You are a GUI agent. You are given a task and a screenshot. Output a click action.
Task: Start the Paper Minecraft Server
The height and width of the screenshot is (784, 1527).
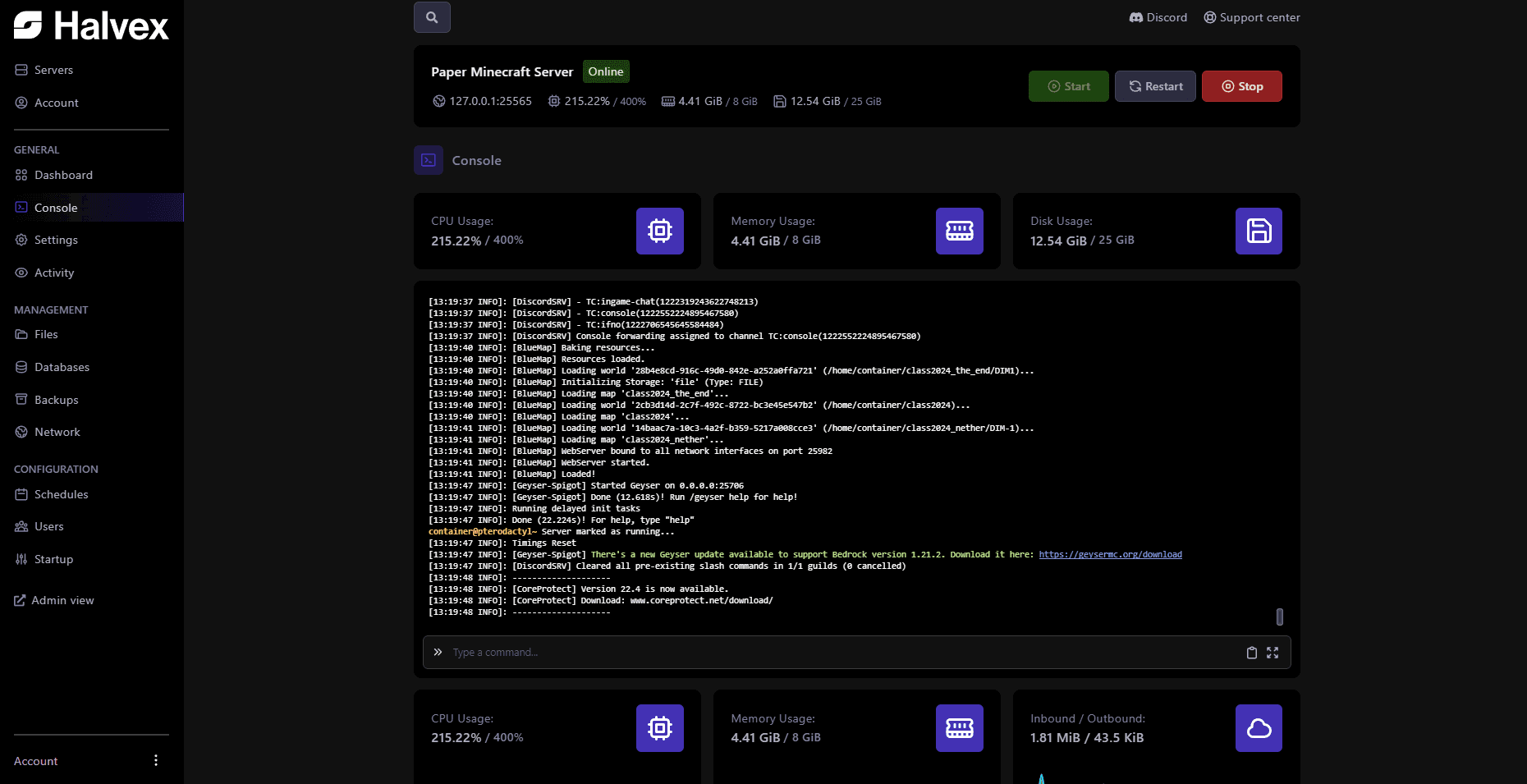(1069, 86)
